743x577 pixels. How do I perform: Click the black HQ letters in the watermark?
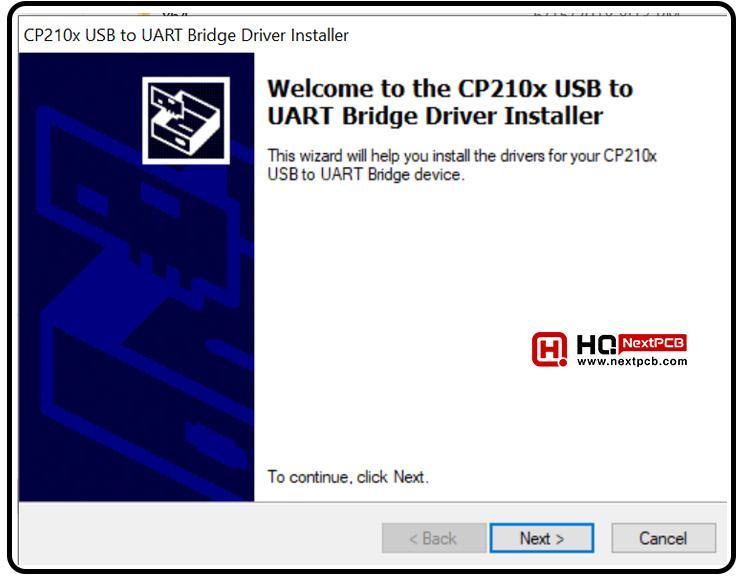click(x=596, y=344)
